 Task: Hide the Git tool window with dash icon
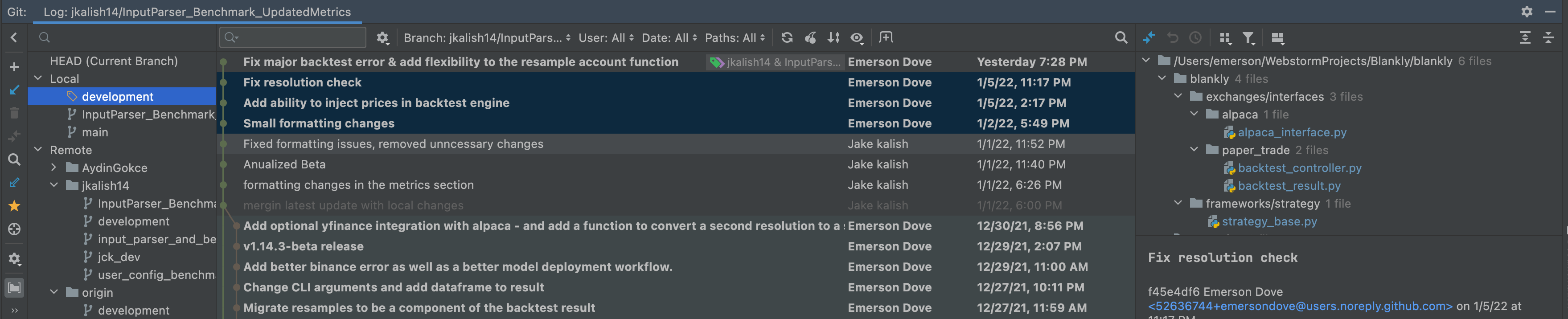tap(1550, 12)
